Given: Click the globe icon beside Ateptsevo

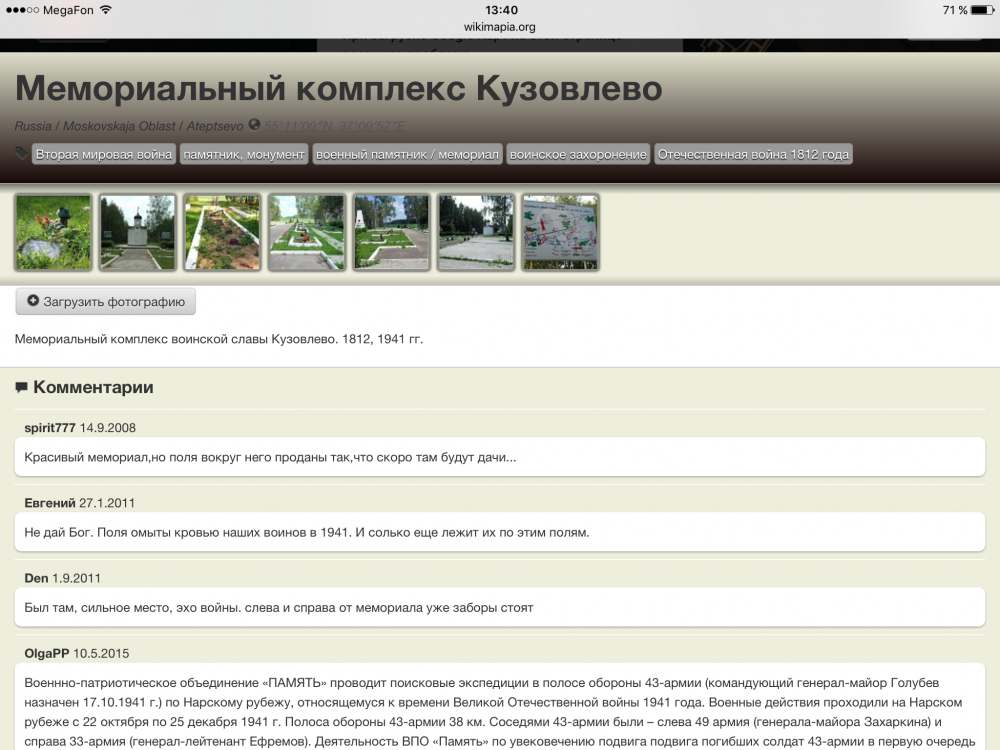Looking at the screenshot, I should coord(254,124).
